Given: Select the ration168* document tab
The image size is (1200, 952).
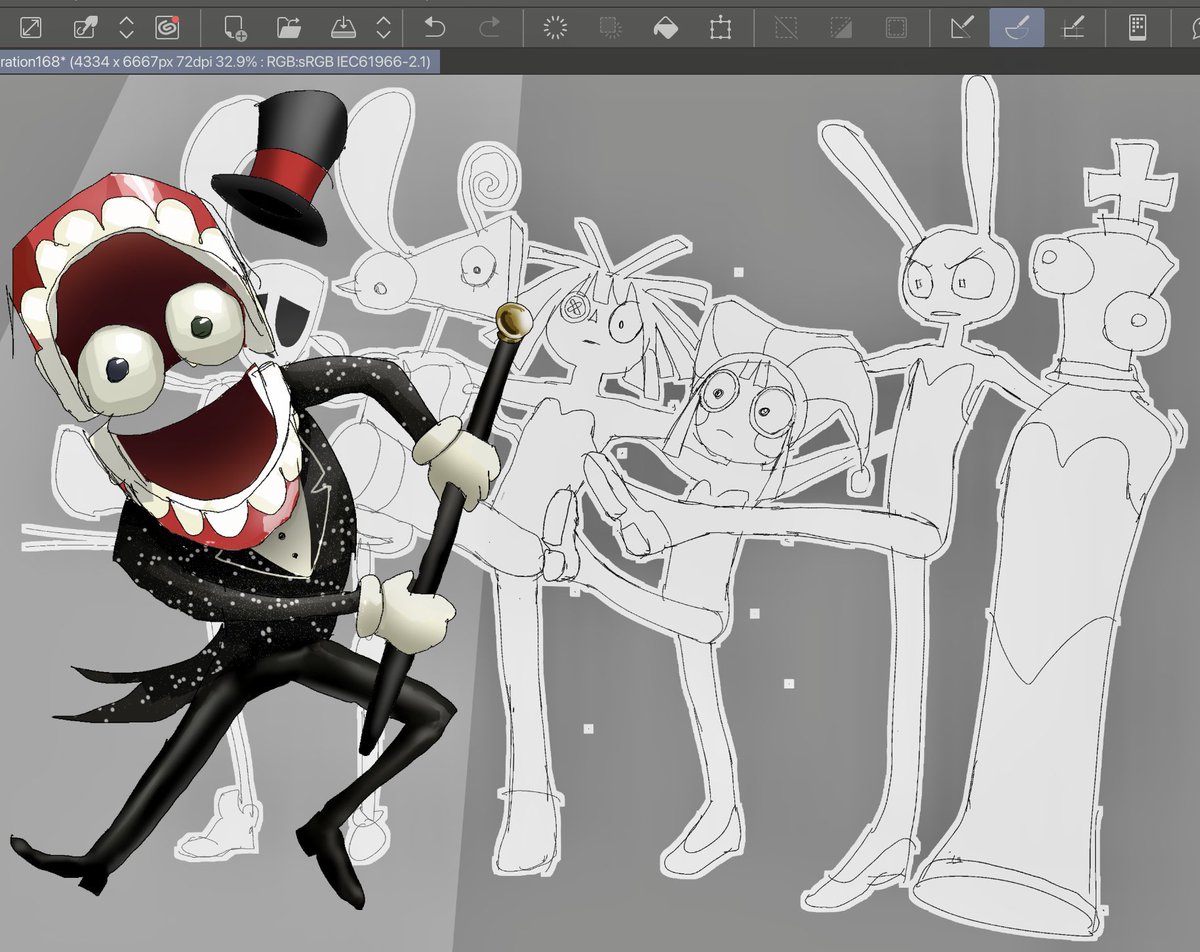Looking at the screenshot, I should (219, 62).
